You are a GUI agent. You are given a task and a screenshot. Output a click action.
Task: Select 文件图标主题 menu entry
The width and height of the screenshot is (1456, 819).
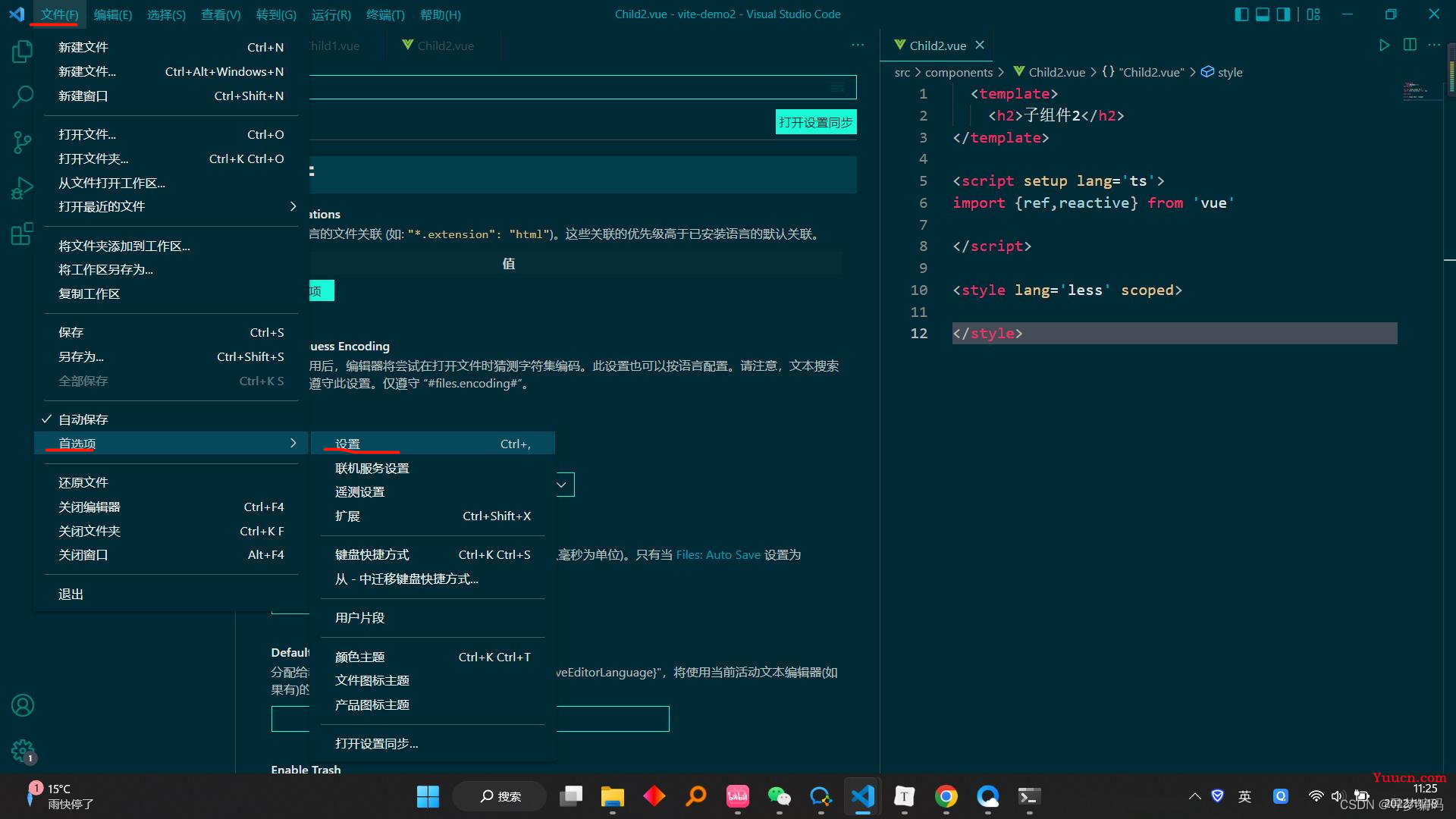tap(433, 680)
